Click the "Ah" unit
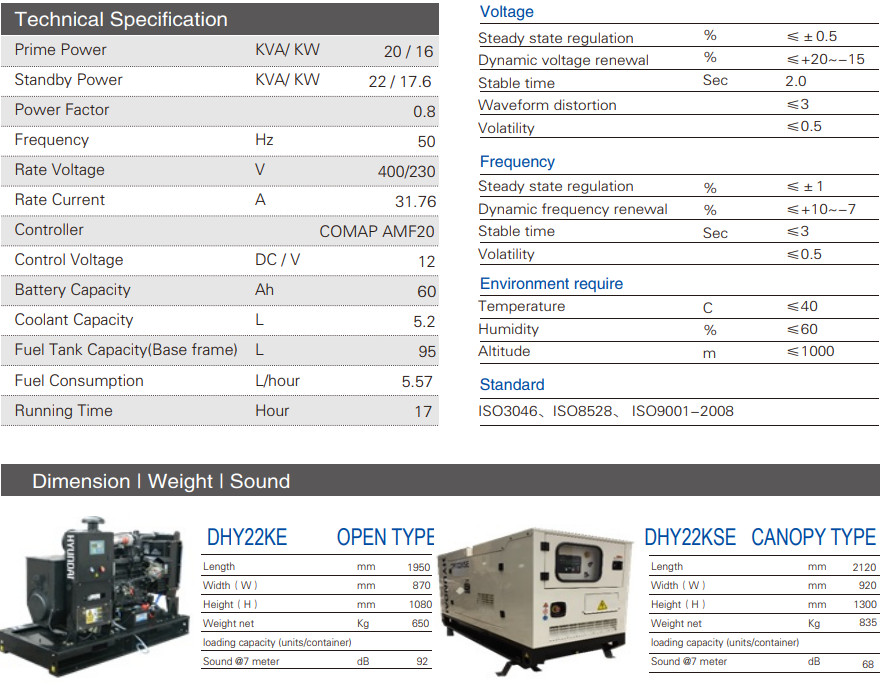The image size is (881, 694). coord(264,289)
